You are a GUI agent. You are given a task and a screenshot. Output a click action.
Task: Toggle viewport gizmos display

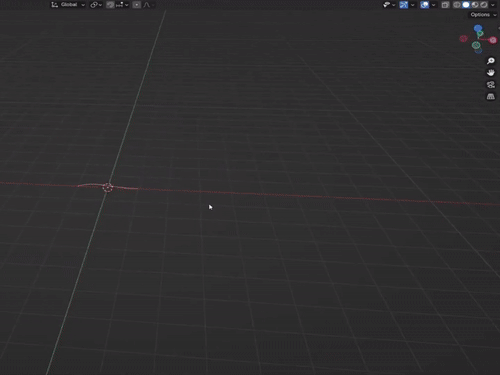click(x=403, y=5)
